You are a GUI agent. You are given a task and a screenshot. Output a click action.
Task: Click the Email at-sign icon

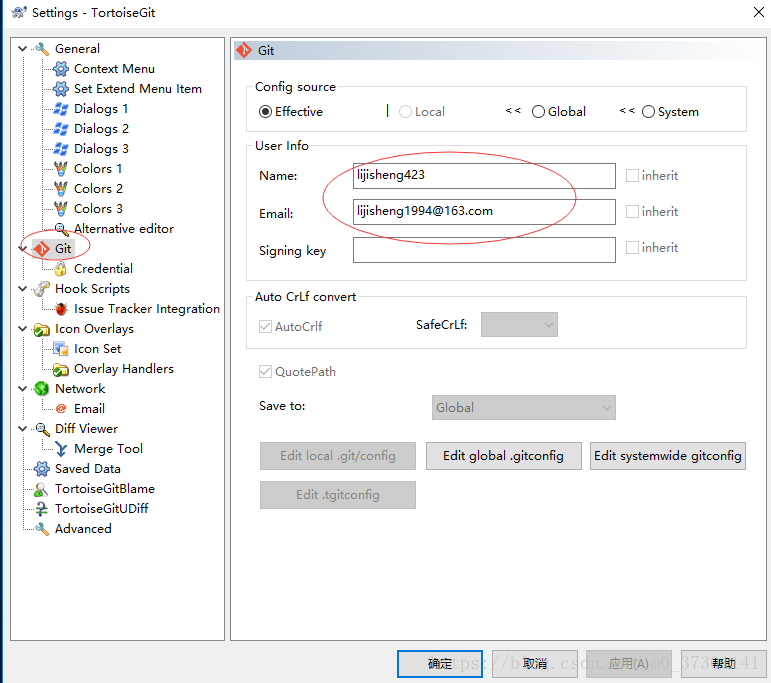tap(61, 409)
